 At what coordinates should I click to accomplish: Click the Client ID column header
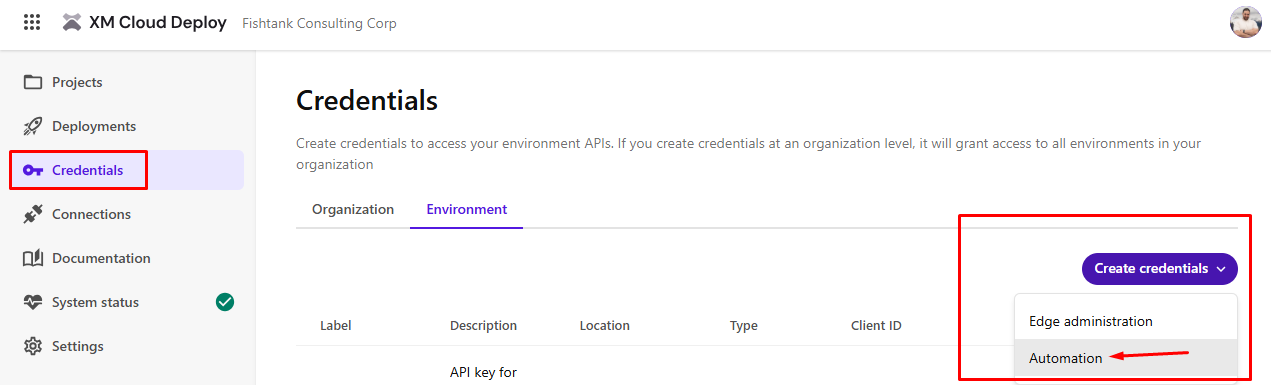876,325
